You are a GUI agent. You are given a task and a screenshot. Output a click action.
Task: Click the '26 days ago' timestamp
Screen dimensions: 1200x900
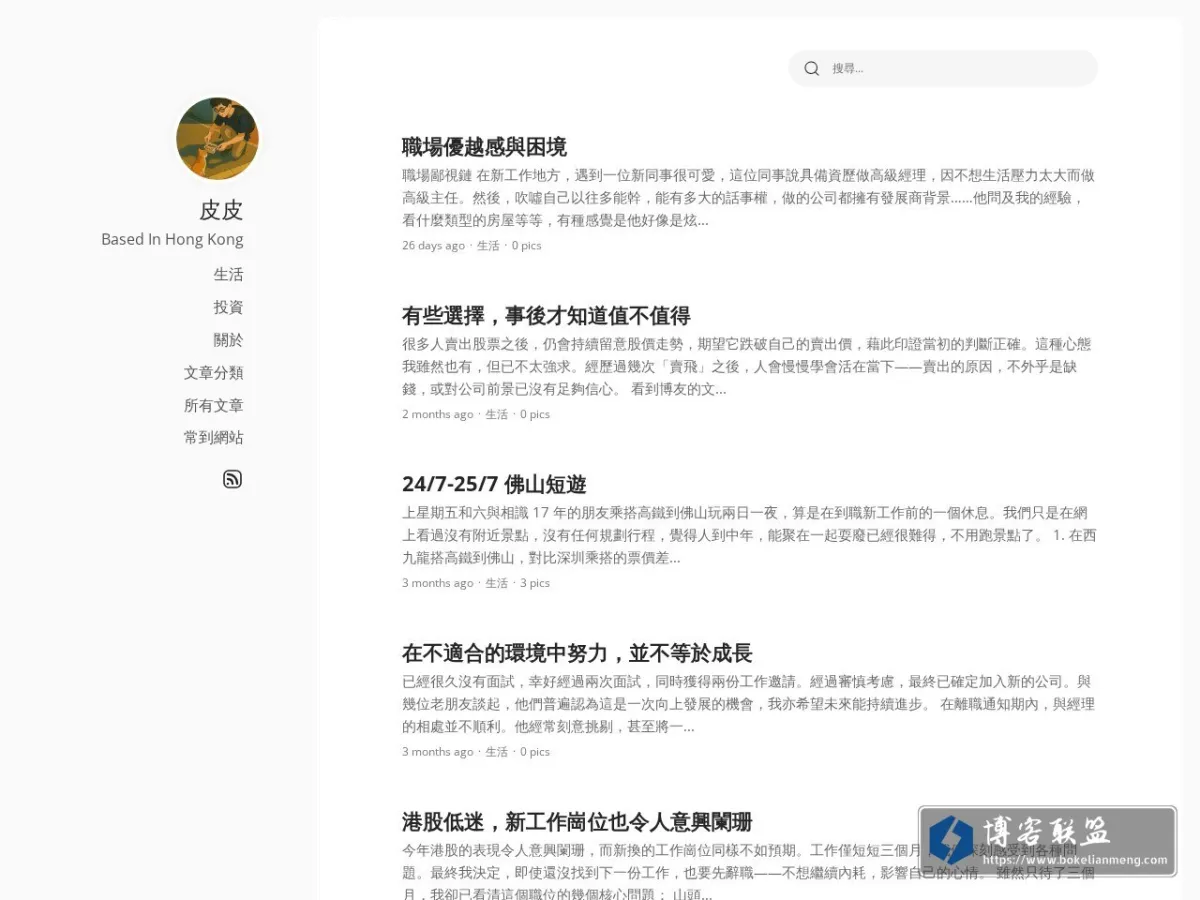point(433,246)
